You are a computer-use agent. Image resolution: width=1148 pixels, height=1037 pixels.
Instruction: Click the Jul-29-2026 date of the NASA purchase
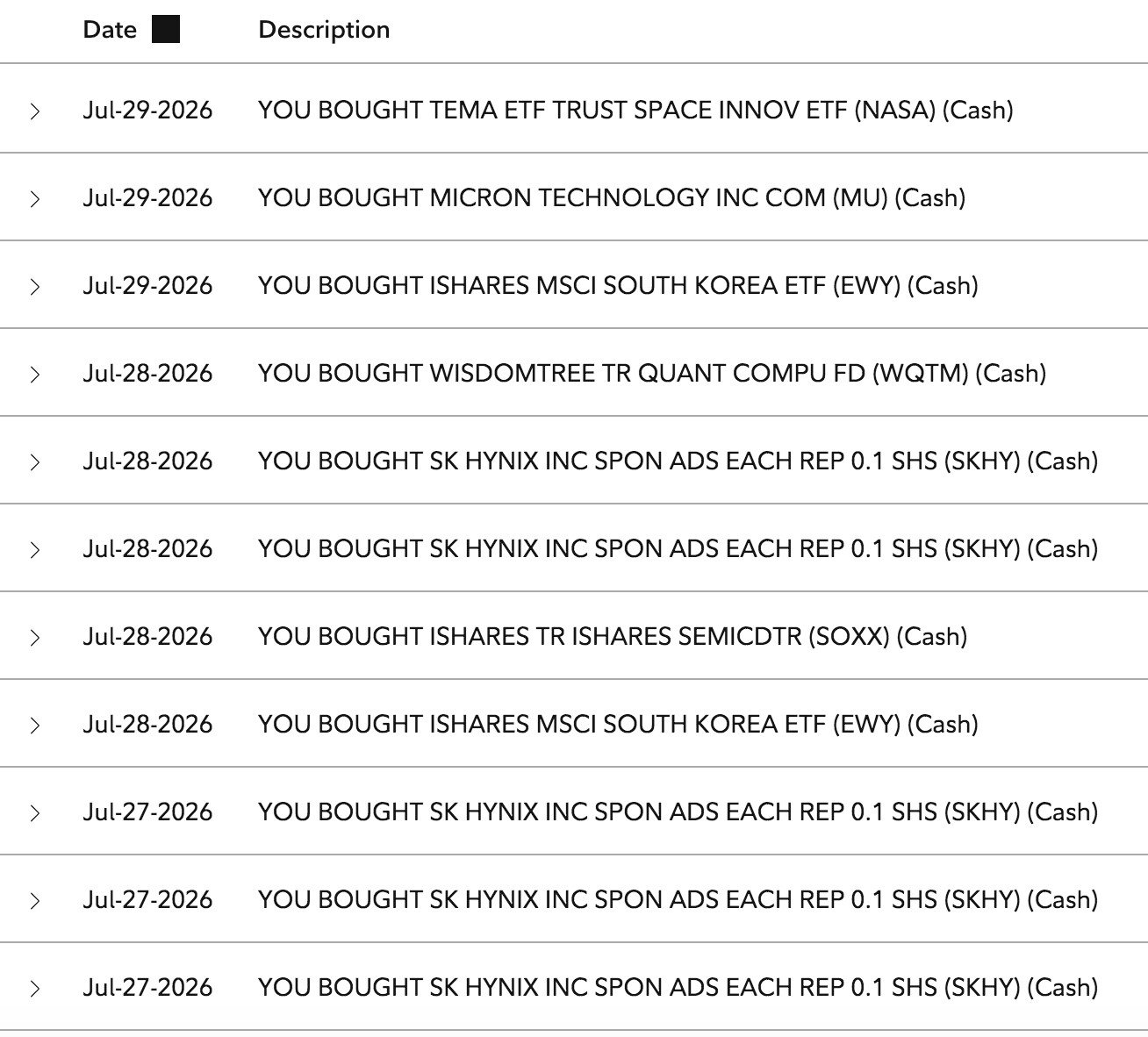click(x=147, y=111)
